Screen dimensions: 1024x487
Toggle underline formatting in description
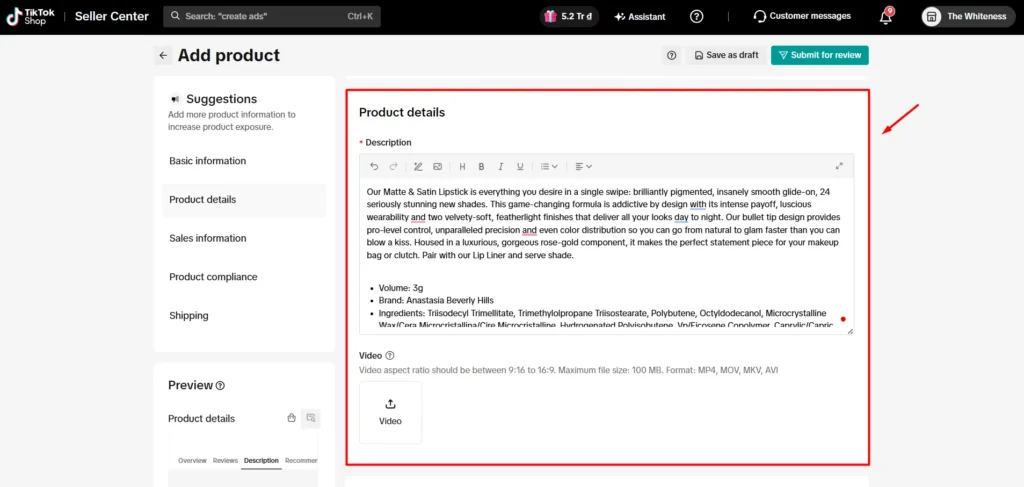pyautogui.click(x=520, y=166)
